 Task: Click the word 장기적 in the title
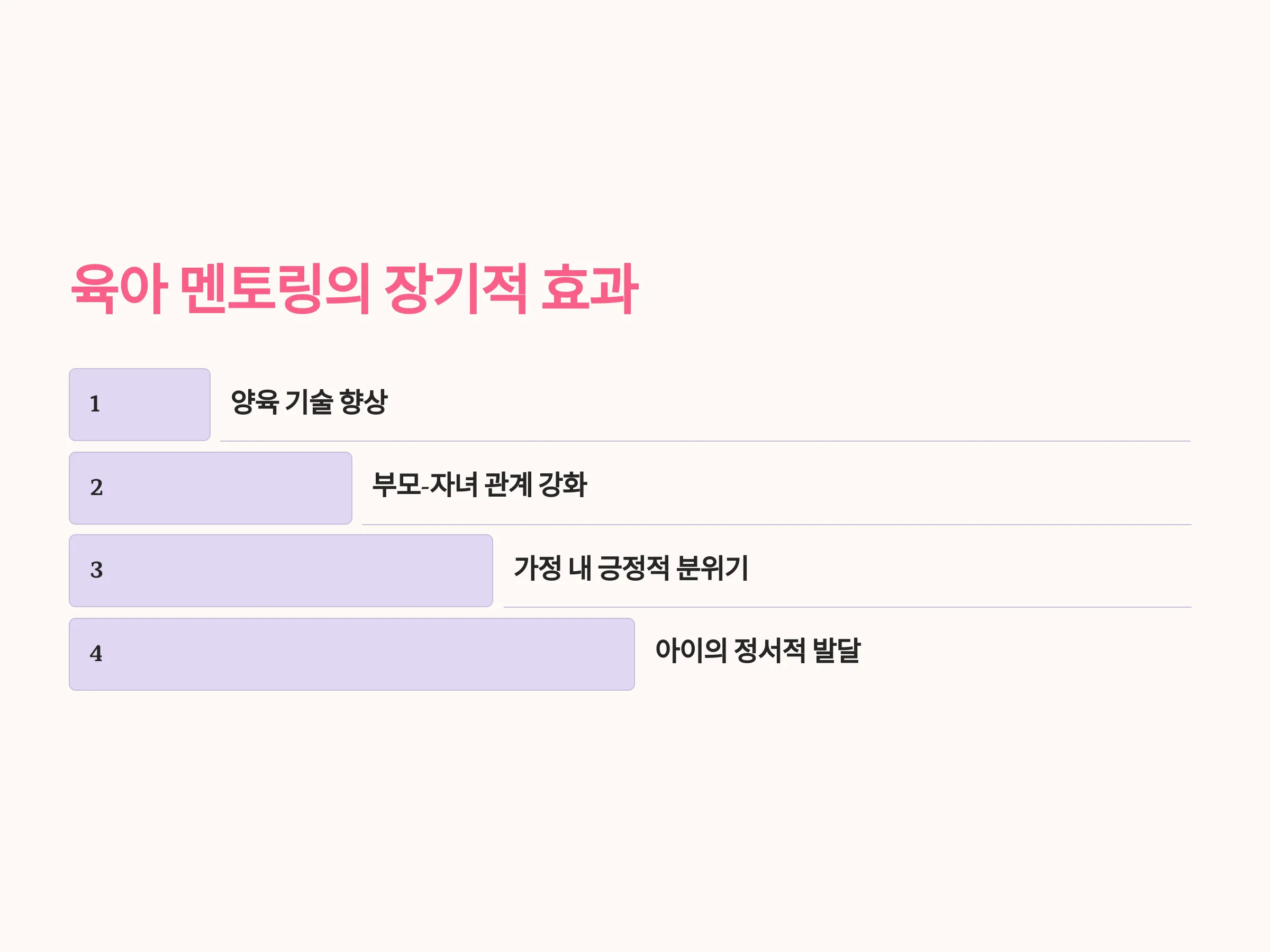point(455,289)
